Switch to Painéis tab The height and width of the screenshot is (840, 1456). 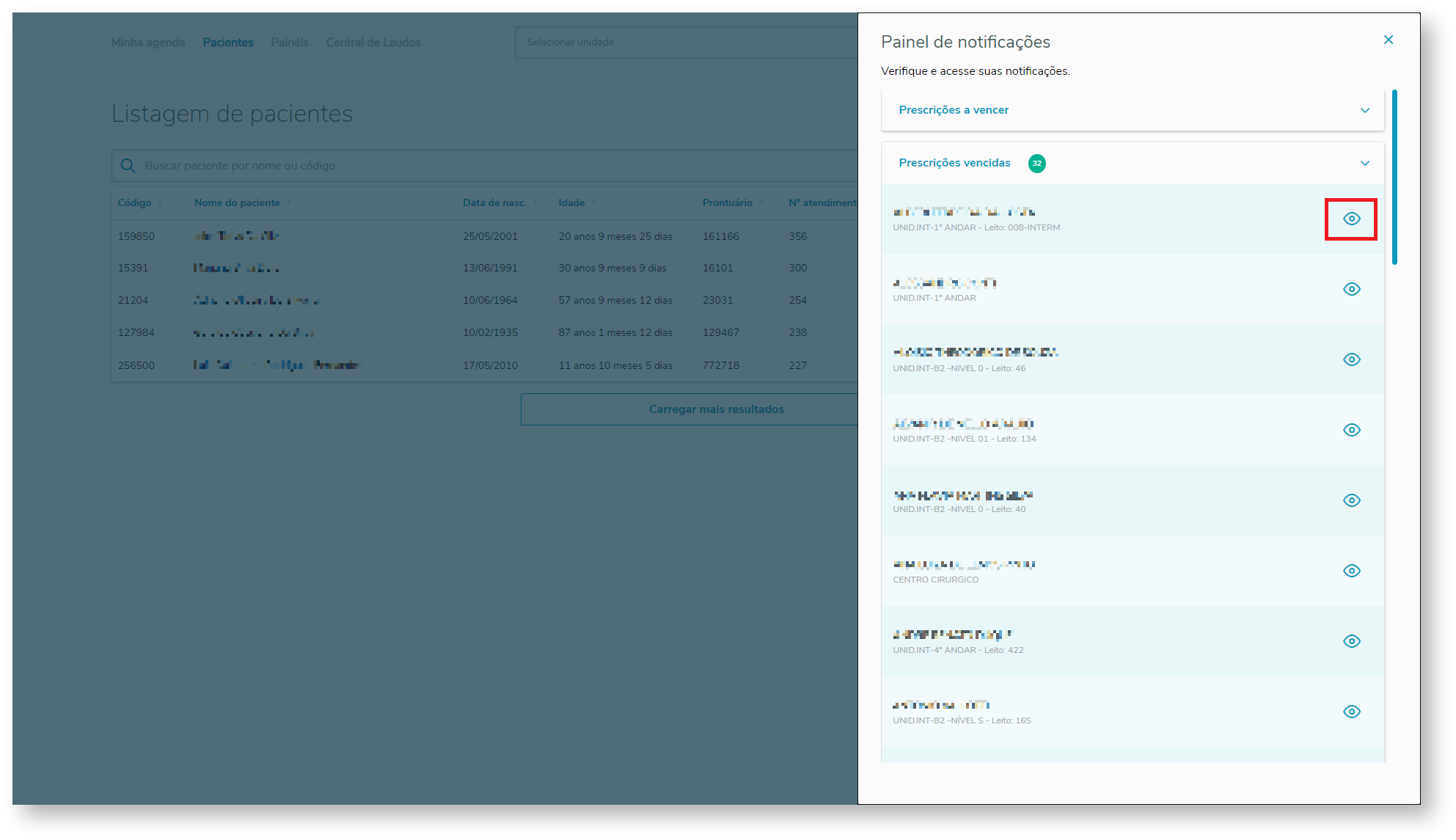[x=289, y=43]
